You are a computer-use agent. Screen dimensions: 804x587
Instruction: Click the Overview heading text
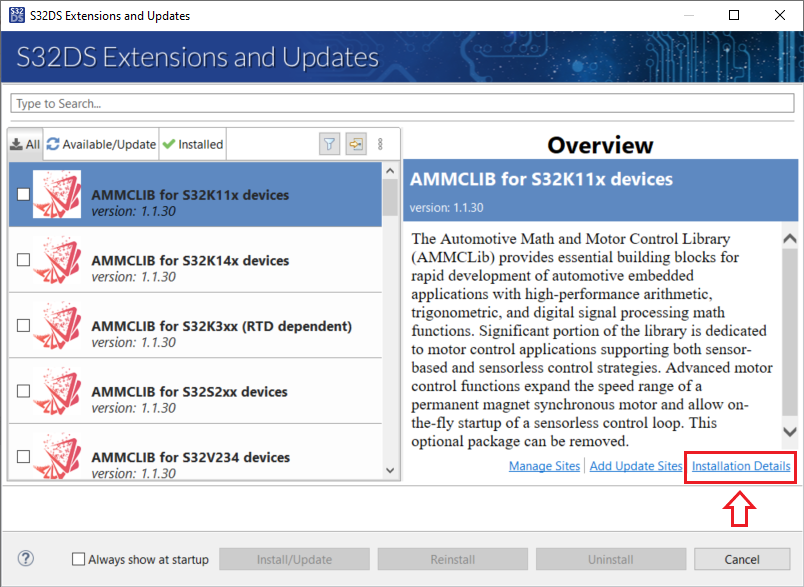[600, 145]
